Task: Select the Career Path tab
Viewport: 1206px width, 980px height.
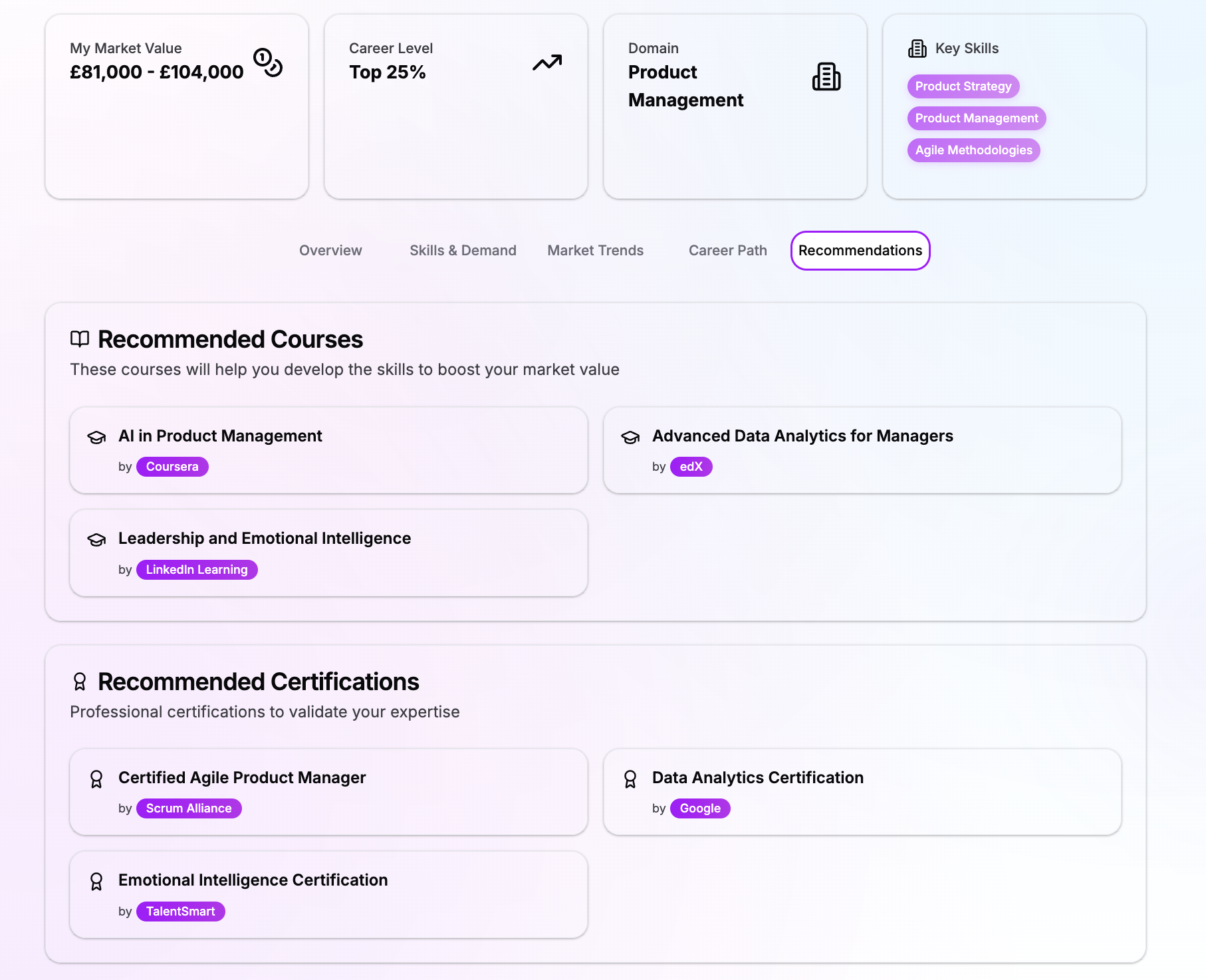Action: (x=727, y=251)
